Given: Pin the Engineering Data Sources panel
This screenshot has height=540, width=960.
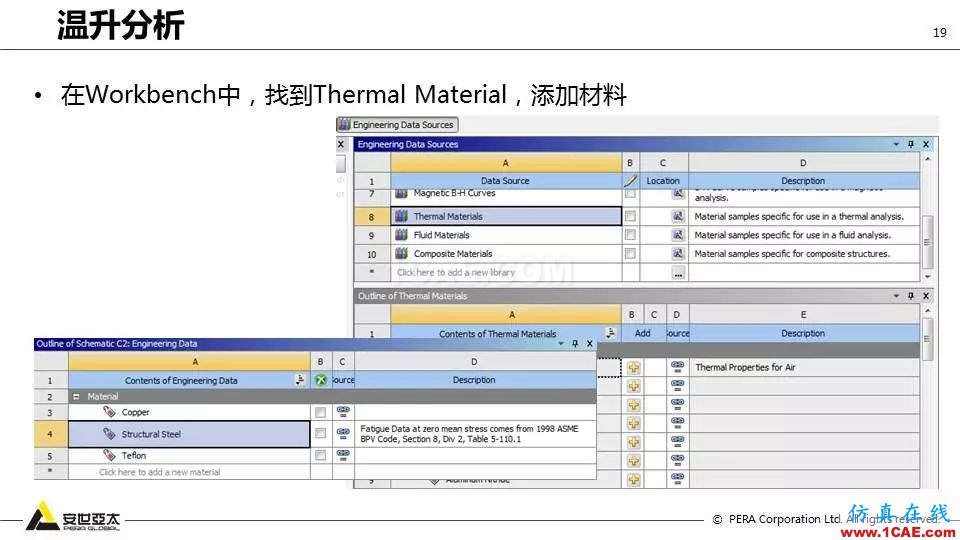Looking at the screenshot, I should pos(910,144).
